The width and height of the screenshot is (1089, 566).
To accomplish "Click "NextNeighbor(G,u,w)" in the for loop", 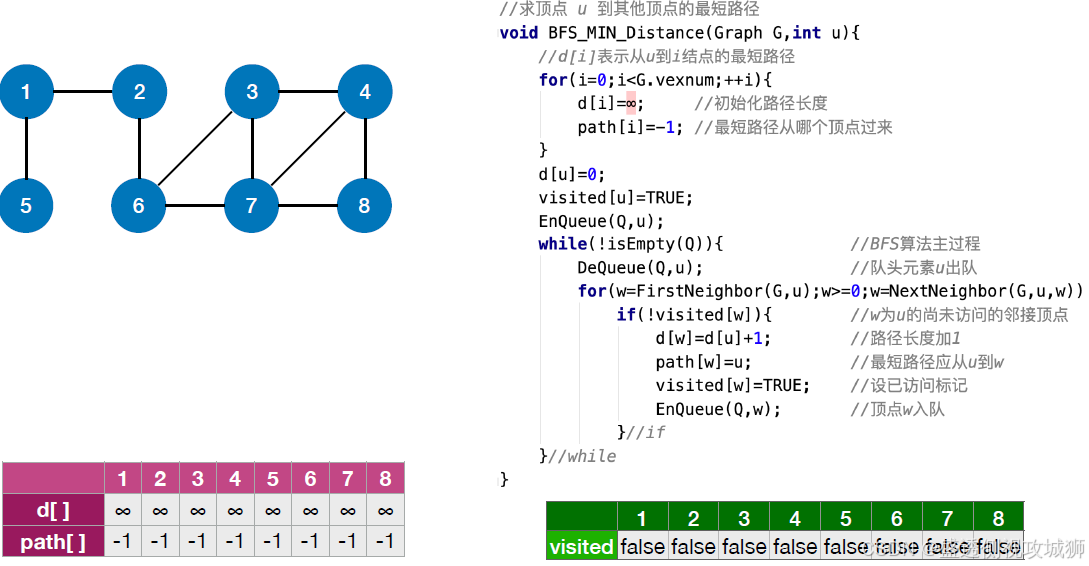I will click(x=981, y=291).
